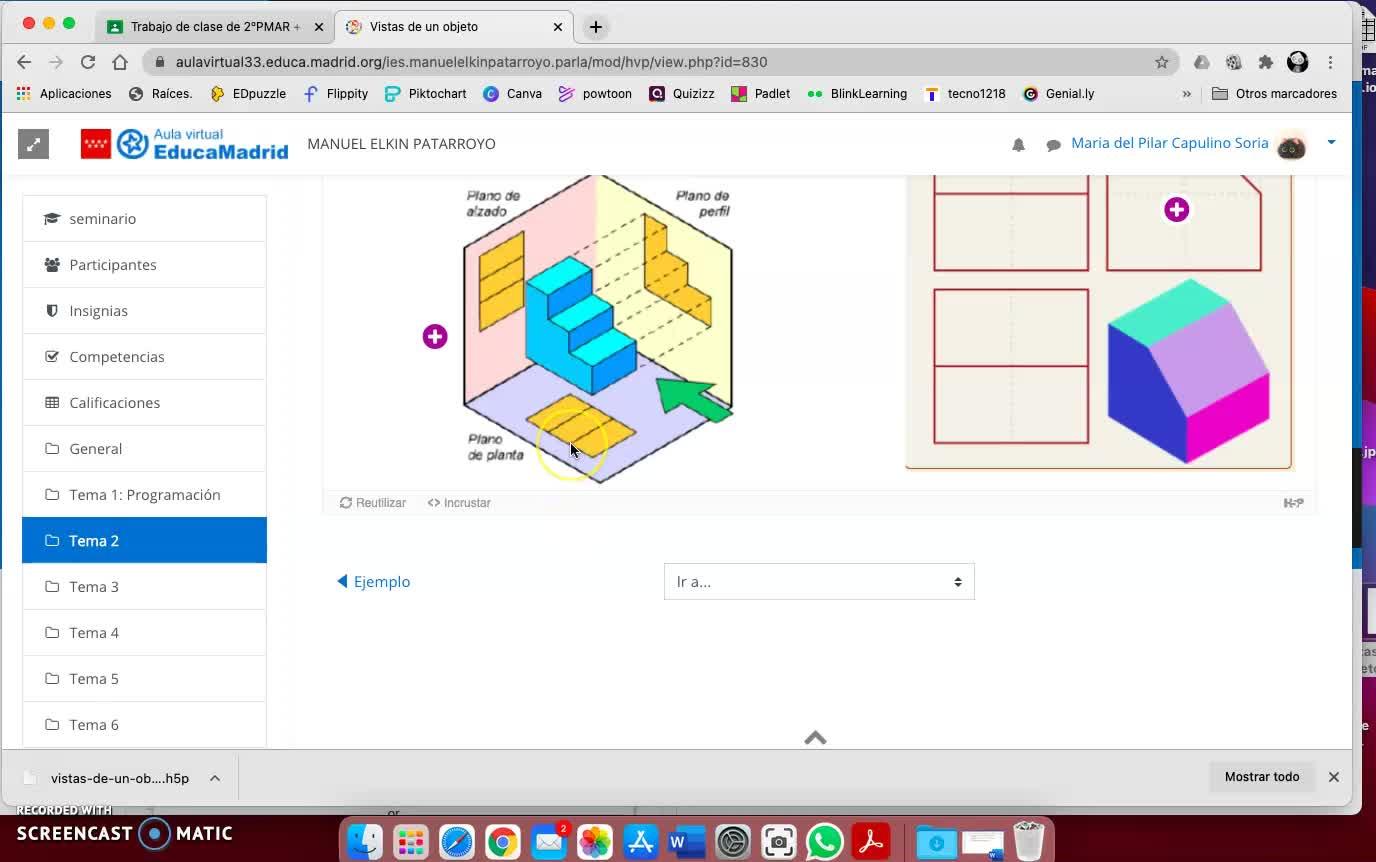Open Tema 1: Programación in the sidebar

pos(144,495)
